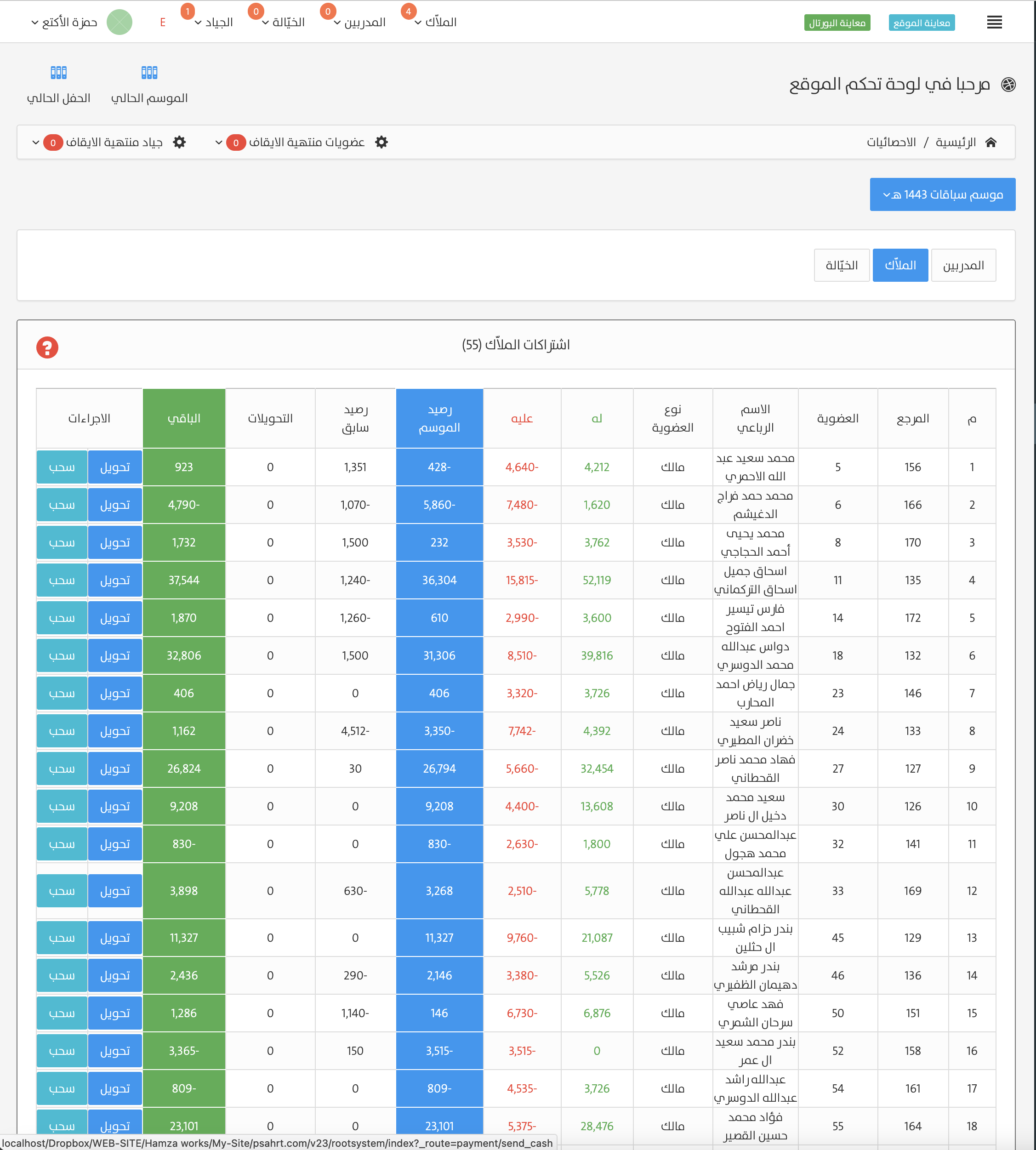Expand the حمزة الأكتع user dropdown

pyautogui.click(x=64, y=22)
